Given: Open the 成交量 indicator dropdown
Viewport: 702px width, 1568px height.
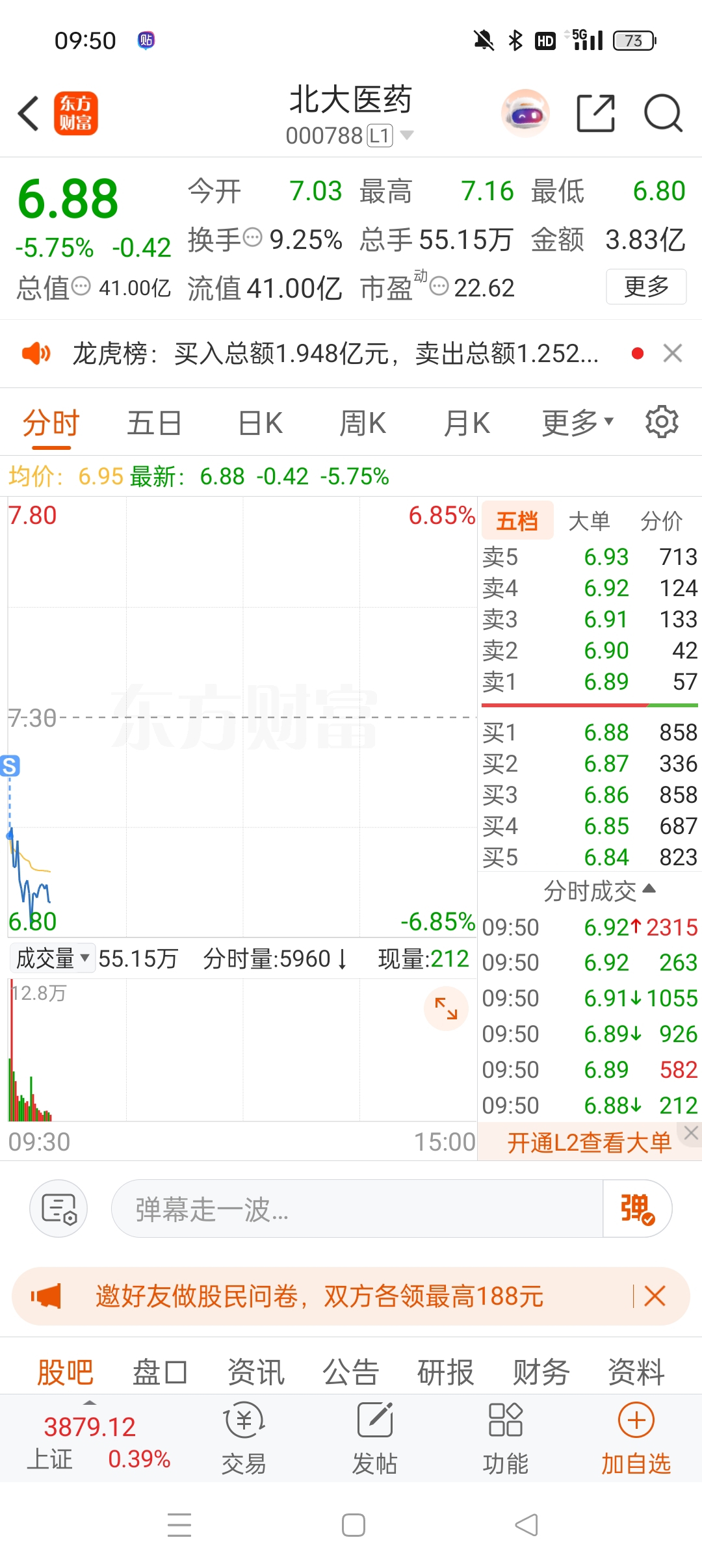Looking at the screenshot, I should click(53, 958).
